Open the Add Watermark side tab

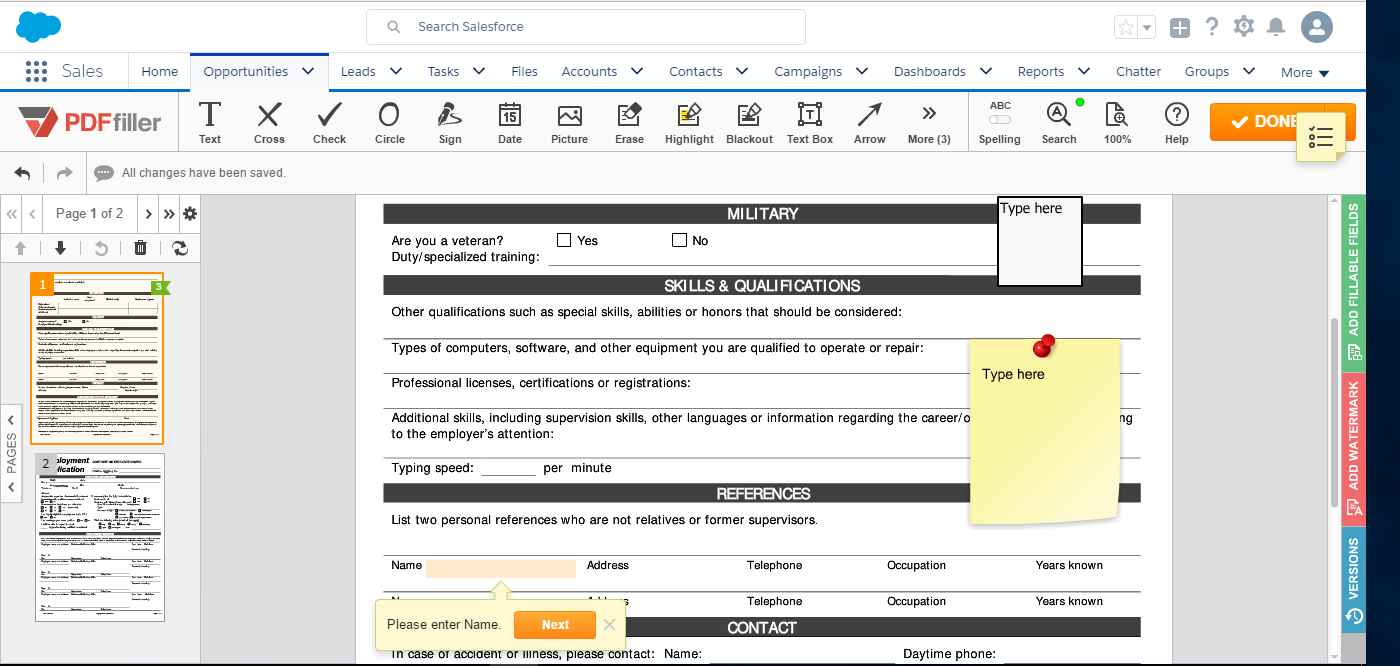(1354, 450)
